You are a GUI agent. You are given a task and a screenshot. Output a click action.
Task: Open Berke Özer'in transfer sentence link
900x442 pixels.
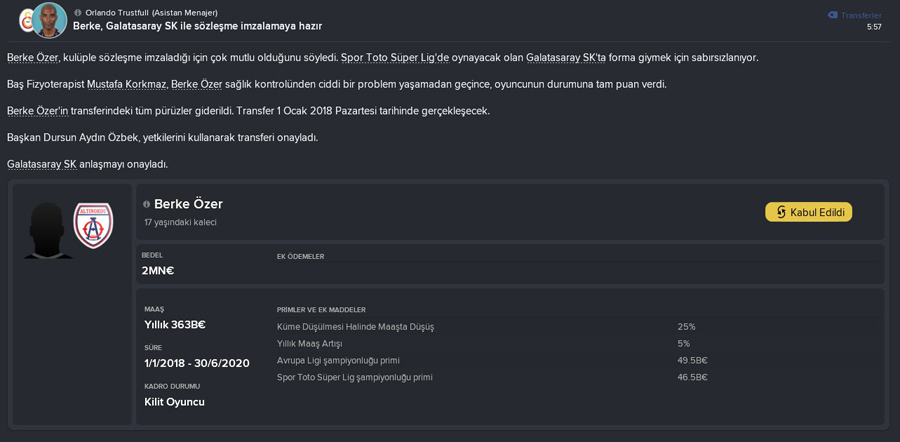tap(38, 111)
